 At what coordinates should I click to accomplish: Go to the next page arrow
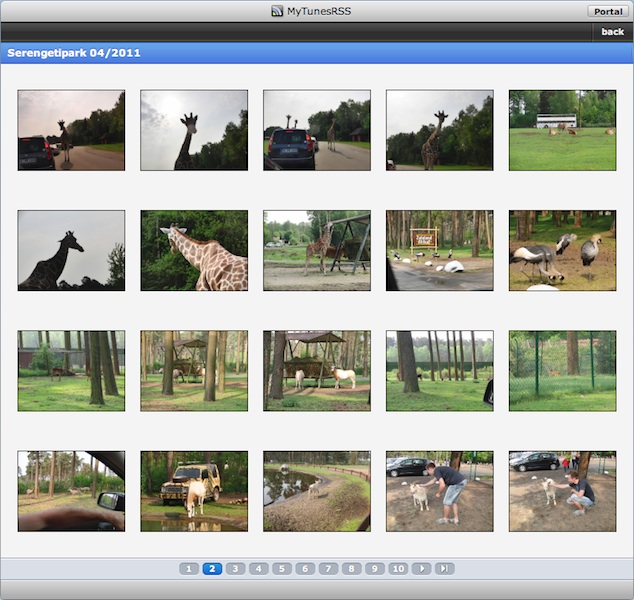(x=422, y=568)
